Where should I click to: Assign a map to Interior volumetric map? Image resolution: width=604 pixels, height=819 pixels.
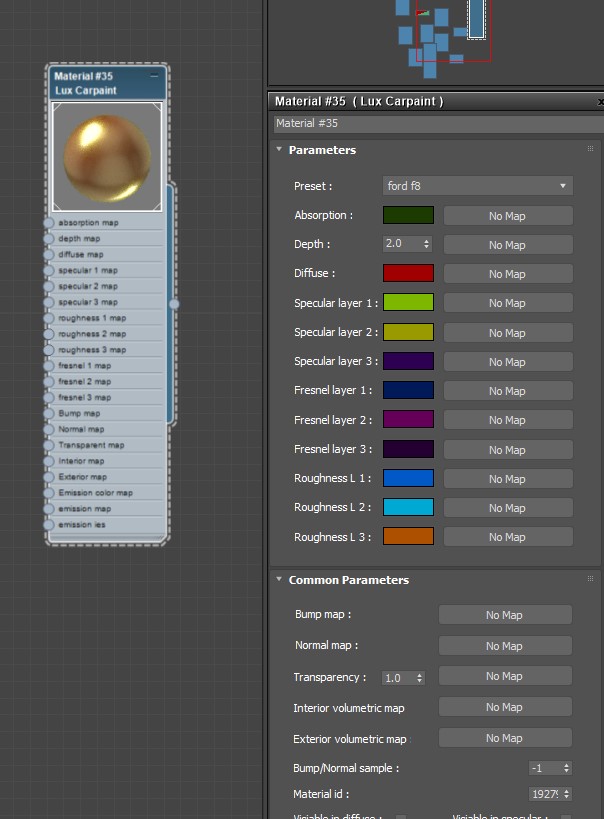point(504,707)
